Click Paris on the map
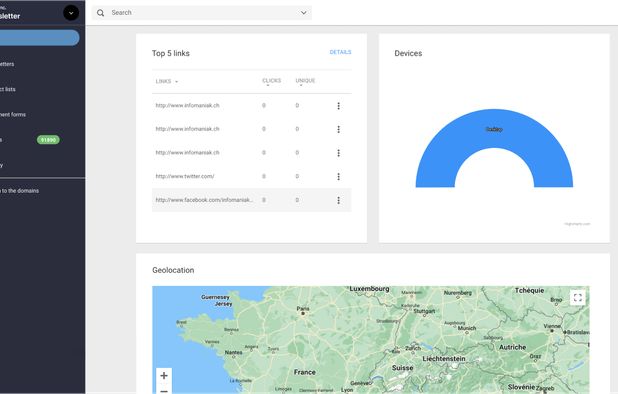Image resolution: width=618 pixels, height=394 pixels. pyautogui.click(x=303, y=310)
